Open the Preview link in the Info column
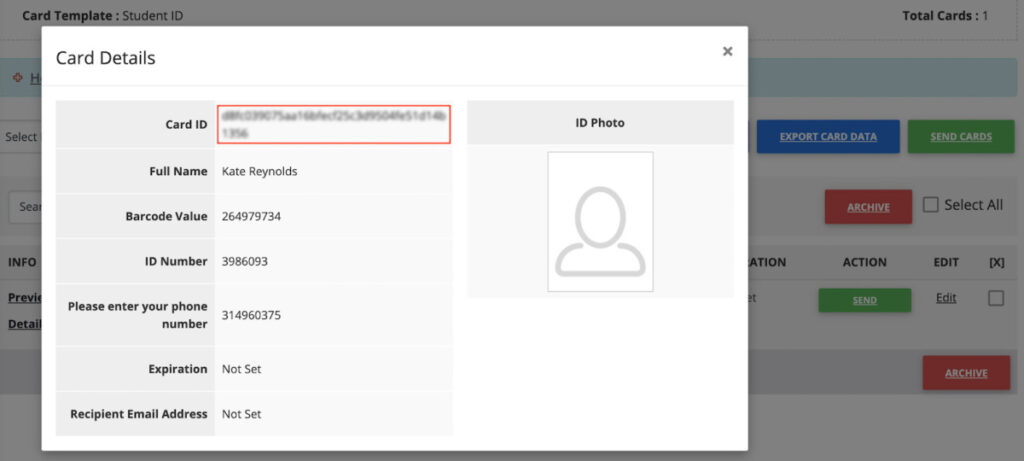 point(22,298)
